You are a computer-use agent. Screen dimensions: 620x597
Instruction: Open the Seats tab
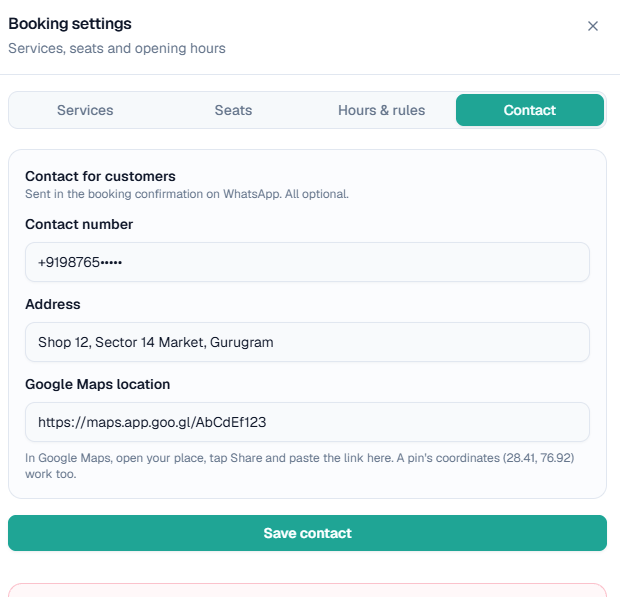(233, 110)
